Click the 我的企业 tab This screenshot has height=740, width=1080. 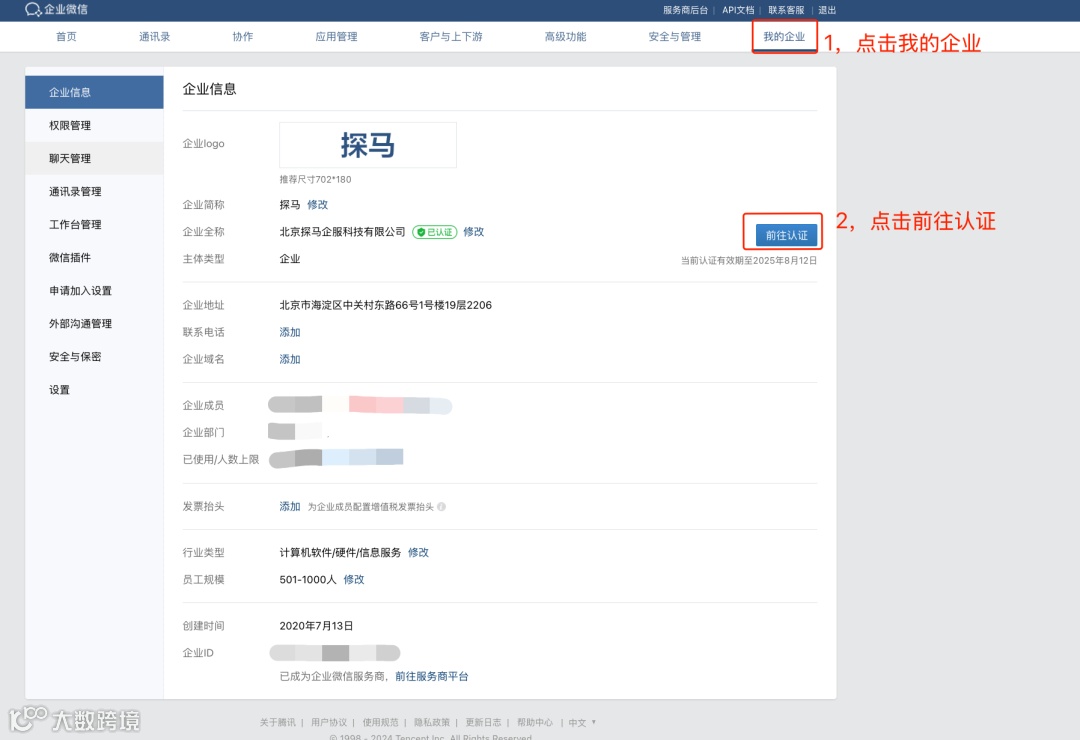784,37
